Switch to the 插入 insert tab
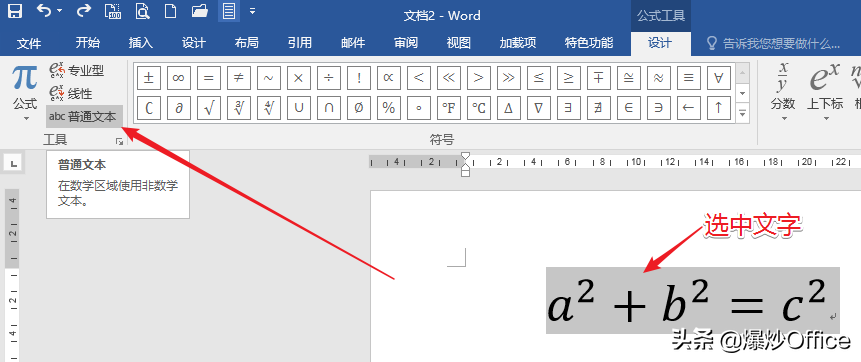Viewport: 861px width, 362px height. [x=141, y=43]
